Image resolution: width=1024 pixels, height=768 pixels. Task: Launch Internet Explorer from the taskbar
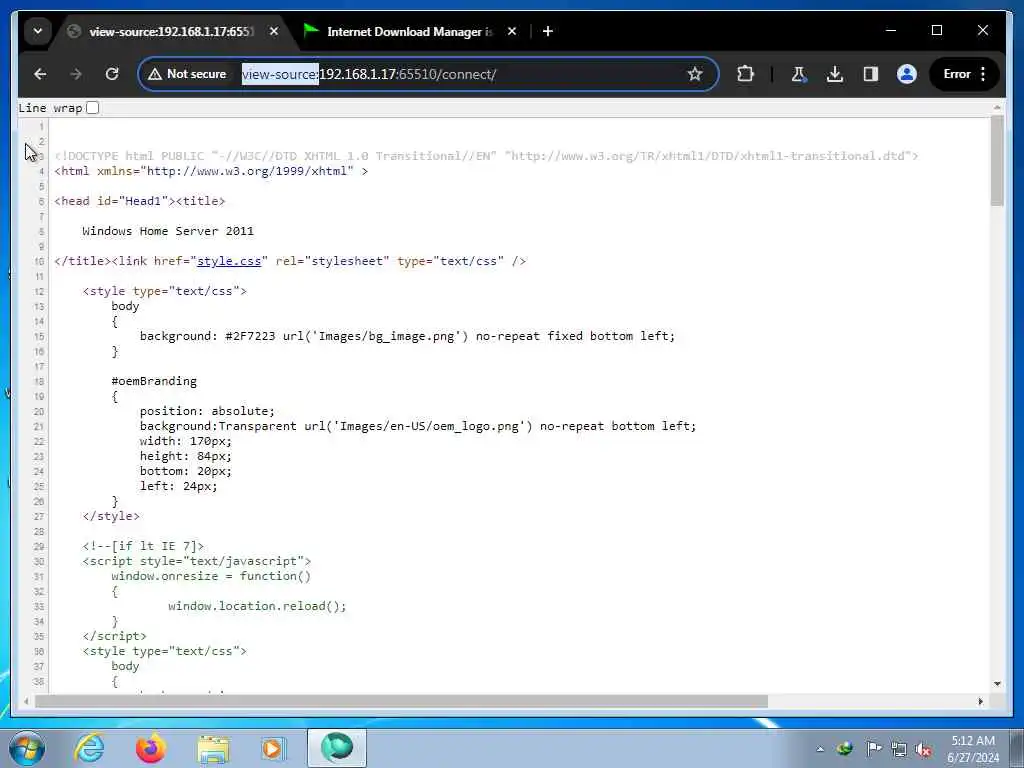point(89,748)
